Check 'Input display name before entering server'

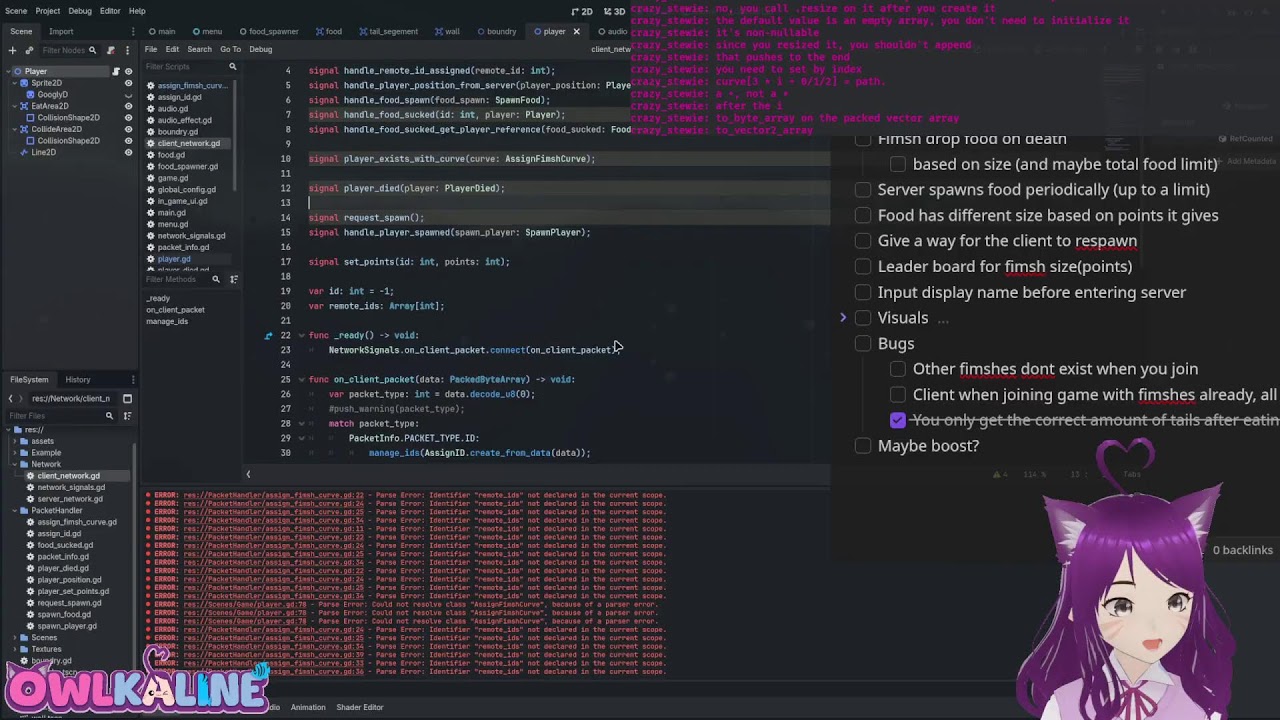click(863, 292)
